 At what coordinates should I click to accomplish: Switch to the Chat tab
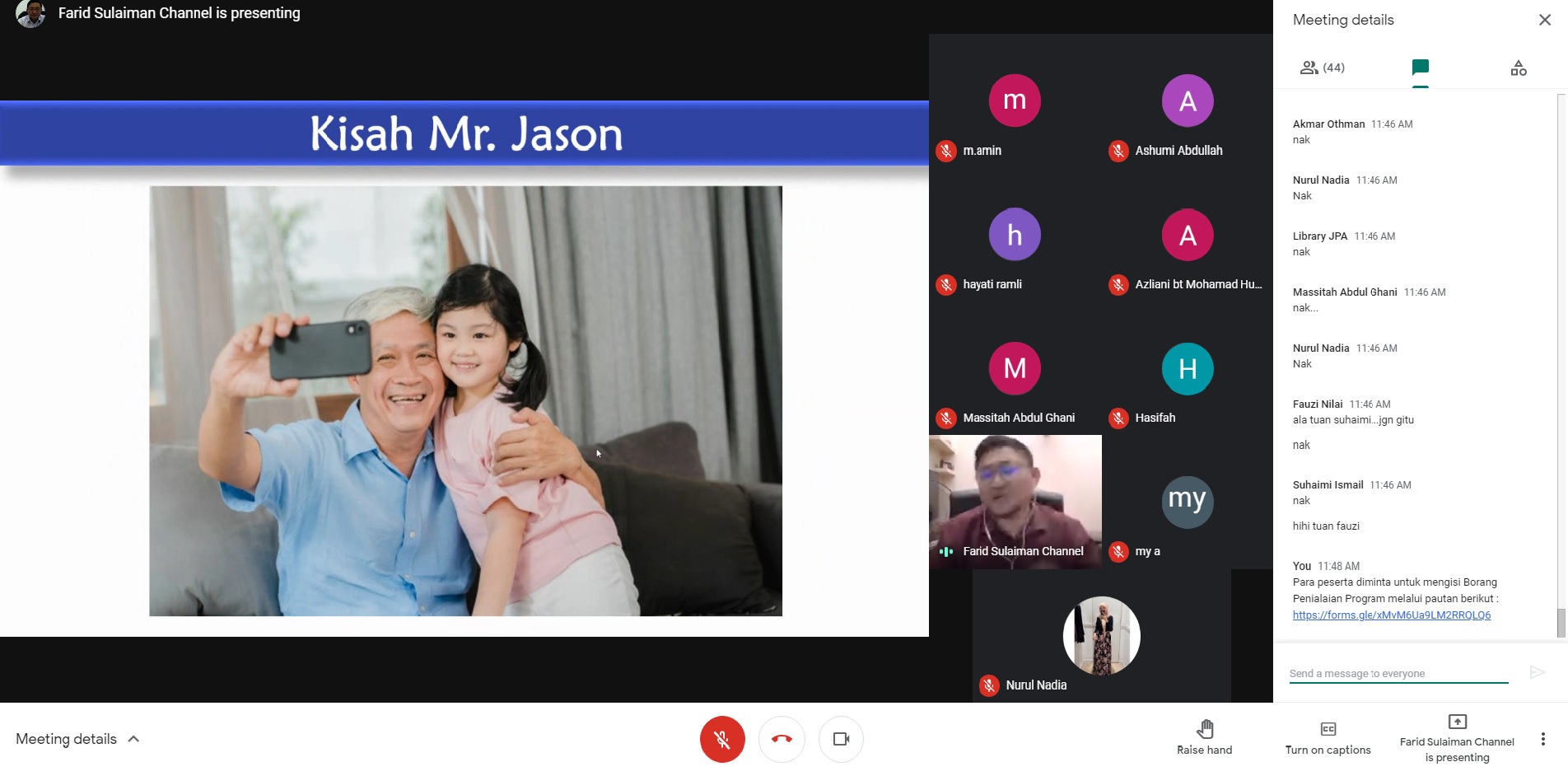(x=1420, y=68)
